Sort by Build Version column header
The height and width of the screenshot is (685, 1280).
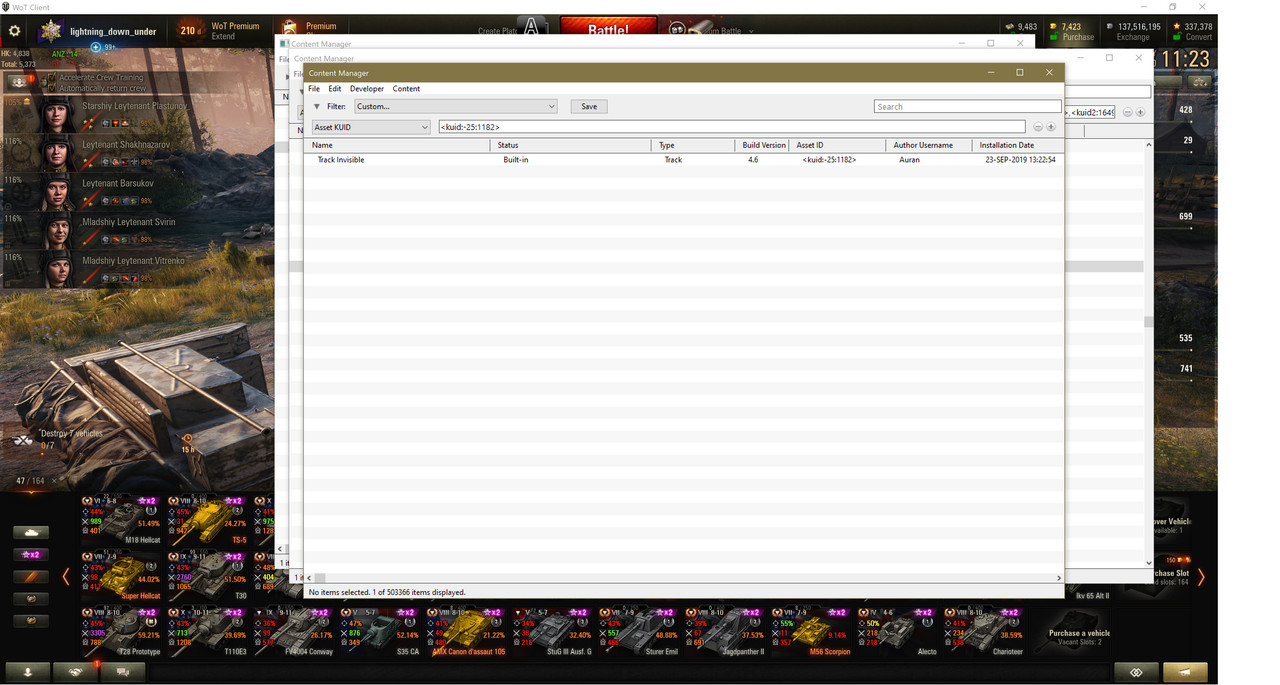coord(763,145)
